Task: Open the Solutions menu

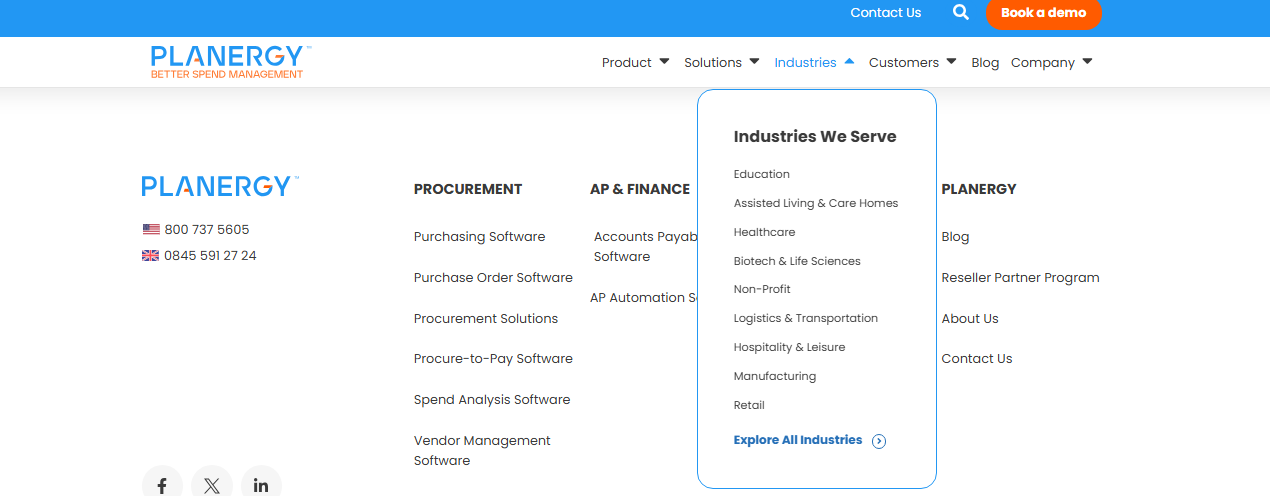Action: [x=713, y=62]
